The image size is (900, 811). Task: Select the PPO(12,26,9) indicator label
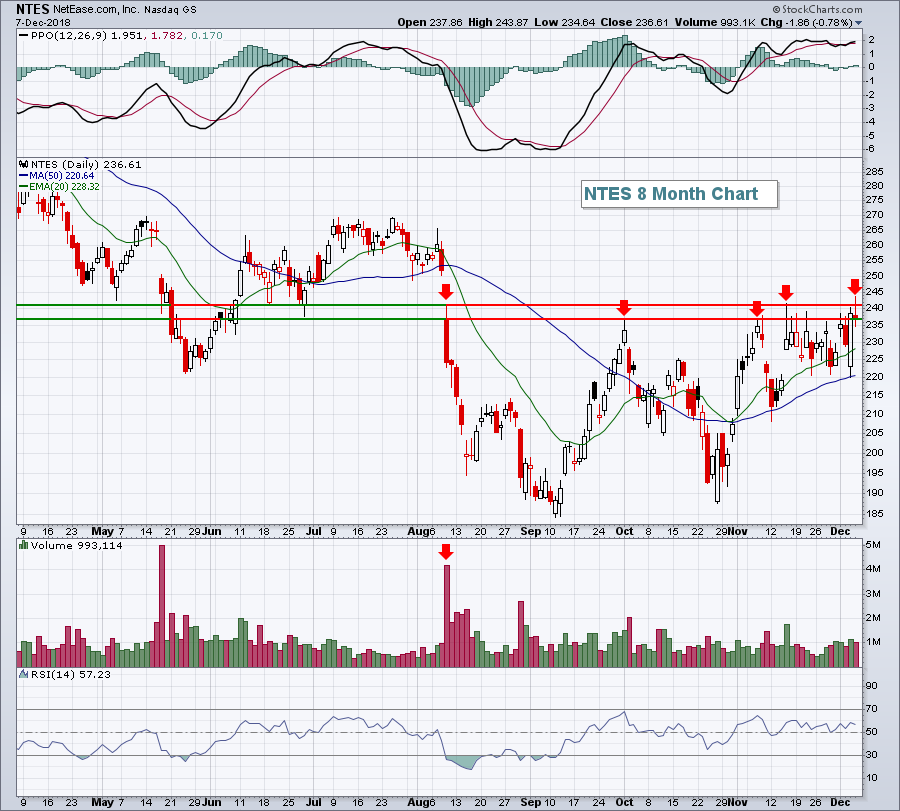pos(68,36)
